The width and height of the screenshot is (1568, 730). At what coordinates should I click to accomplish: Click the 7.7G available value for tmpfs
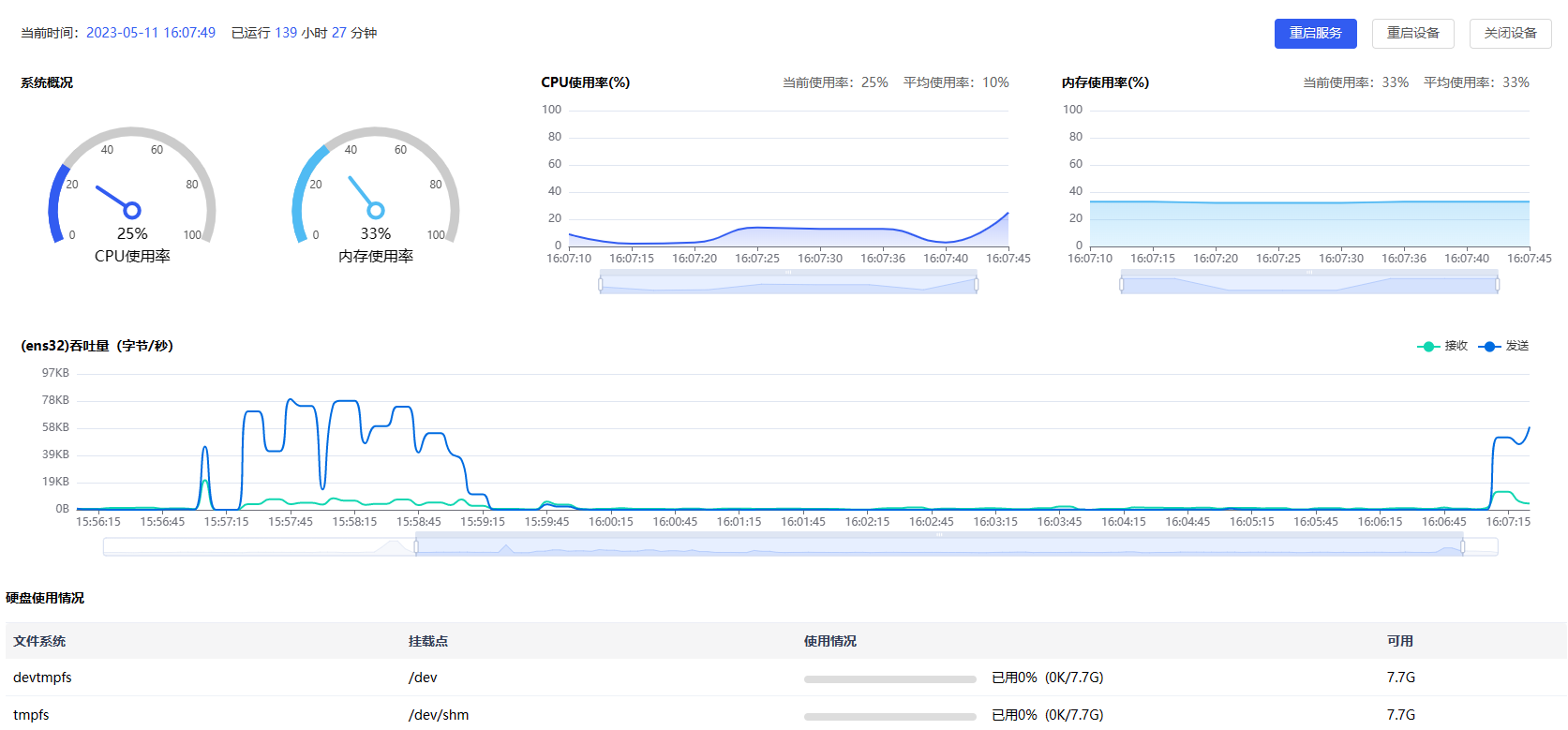click(1401, 715)
